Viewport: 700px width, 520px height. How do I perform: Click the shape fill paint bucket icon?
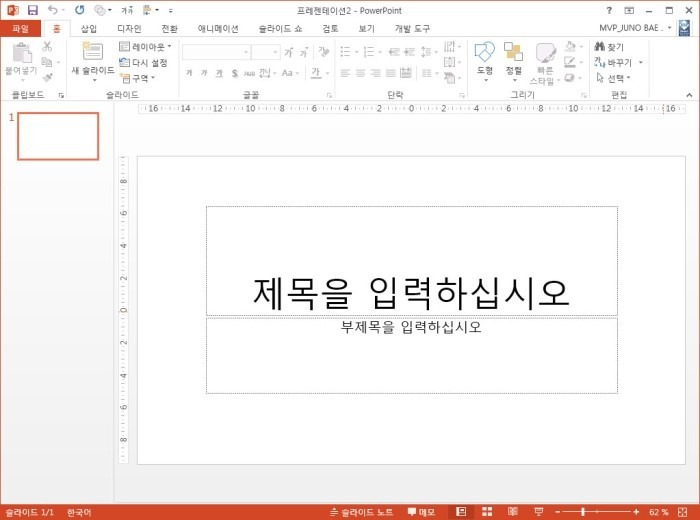click(570, 46)
